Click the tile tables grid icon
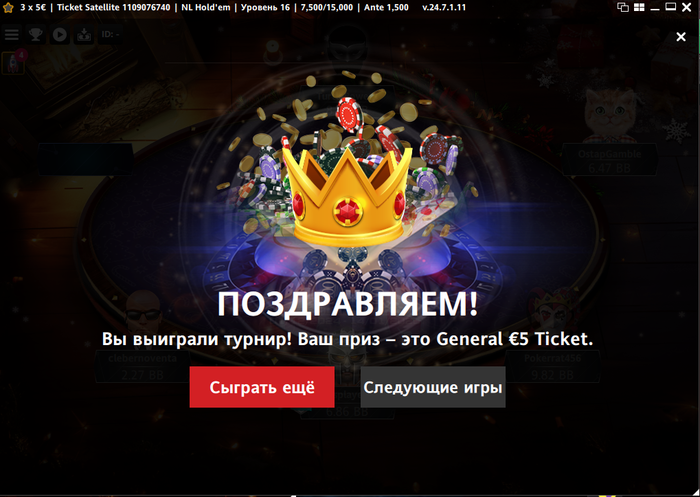700x497 pixels. pos(639,7)
